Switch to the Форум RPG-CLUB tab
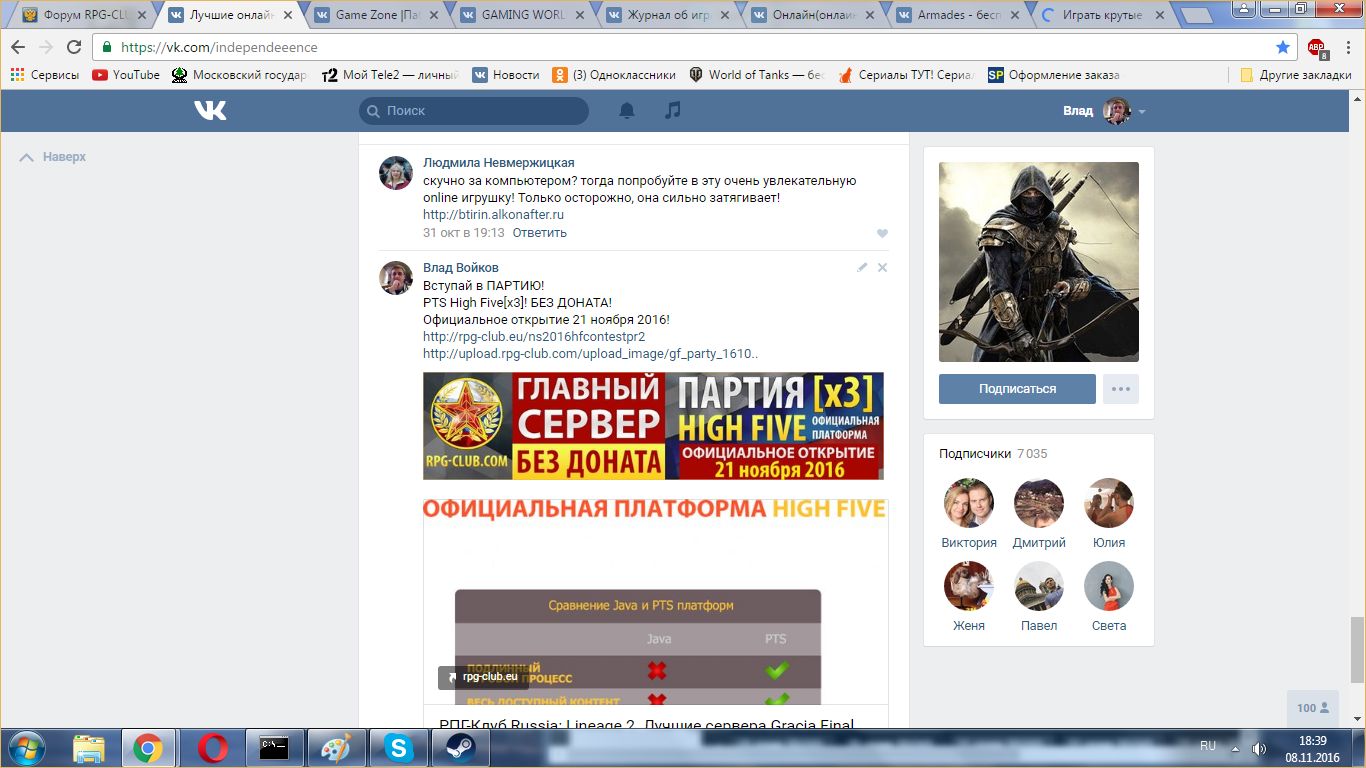Screen dimensions: 1366x768 pos(82,15)
